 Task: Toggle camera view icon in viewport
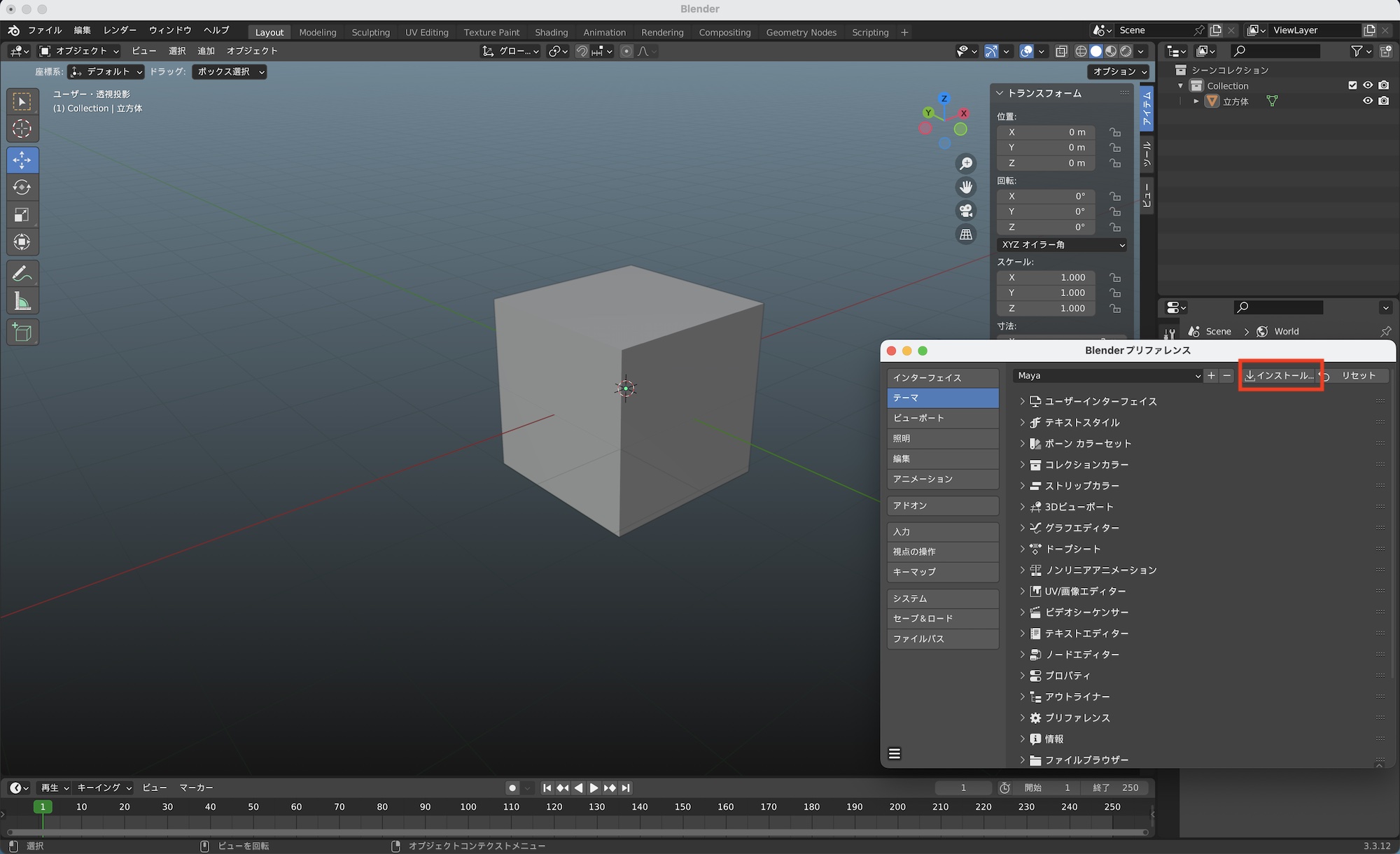966,211
